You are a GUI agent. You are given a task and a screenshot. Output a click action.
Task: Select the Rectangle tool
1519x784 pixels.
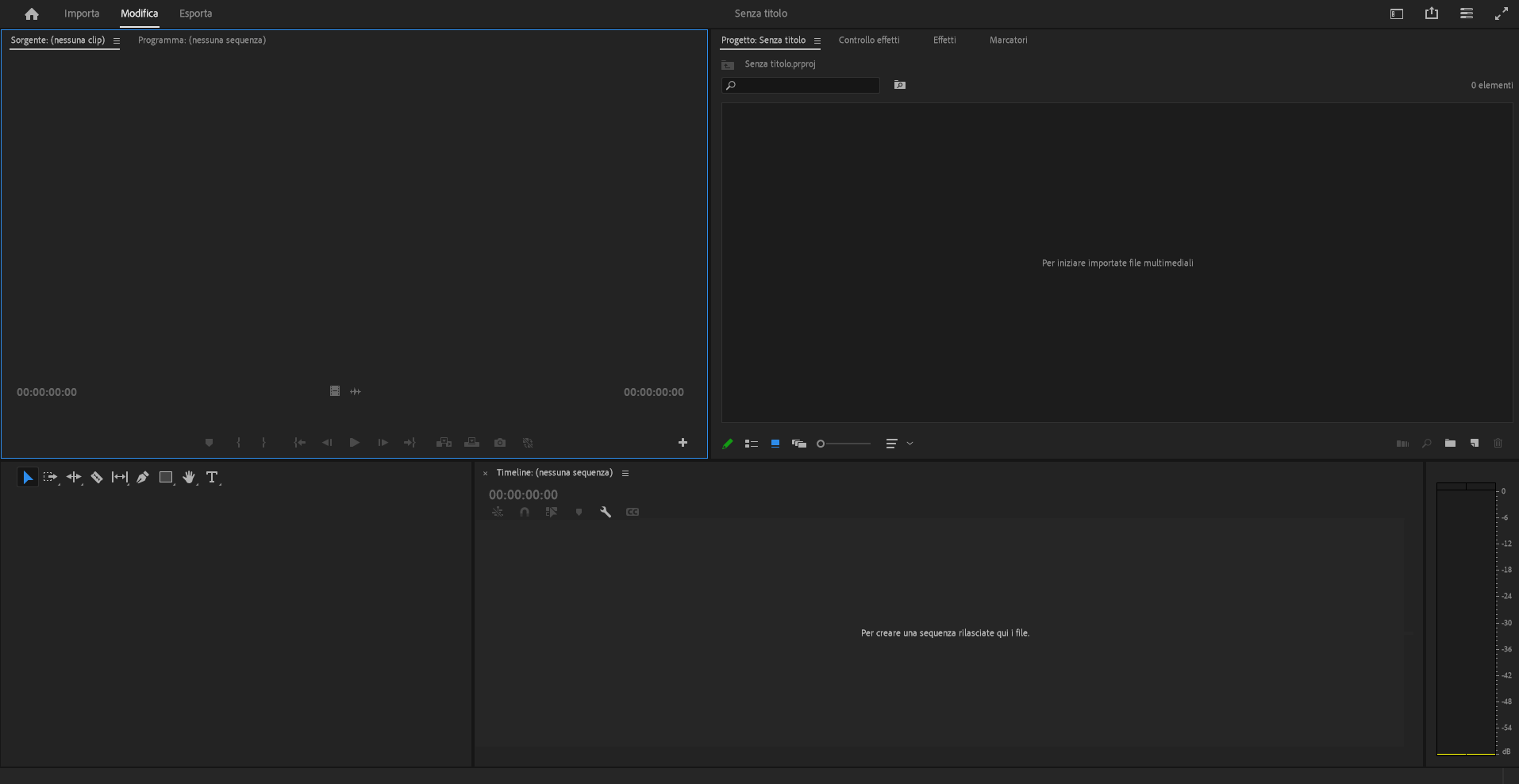(166, 478)
